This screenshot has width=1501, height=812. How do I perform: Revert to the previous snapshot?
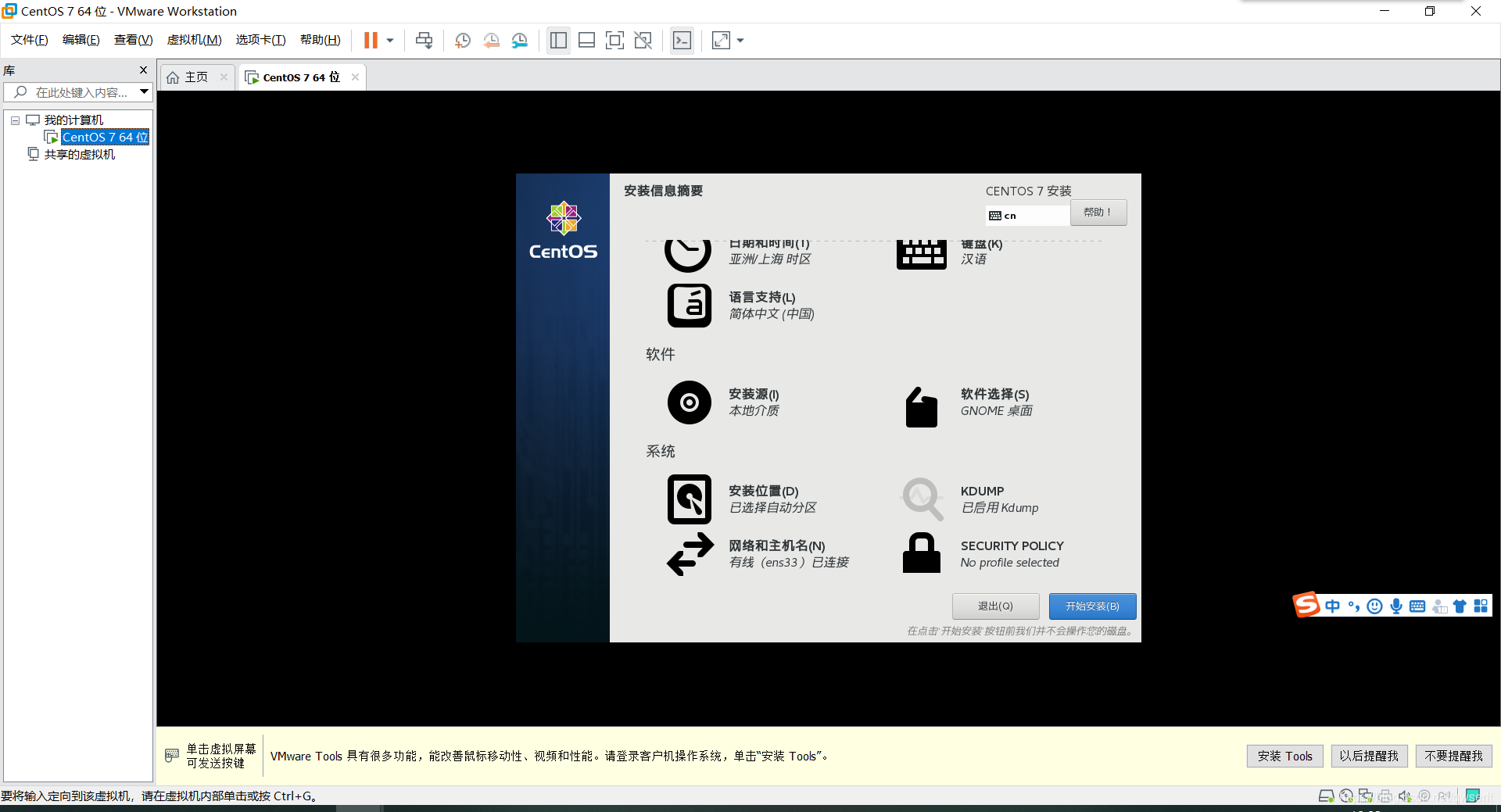(491, 40)
